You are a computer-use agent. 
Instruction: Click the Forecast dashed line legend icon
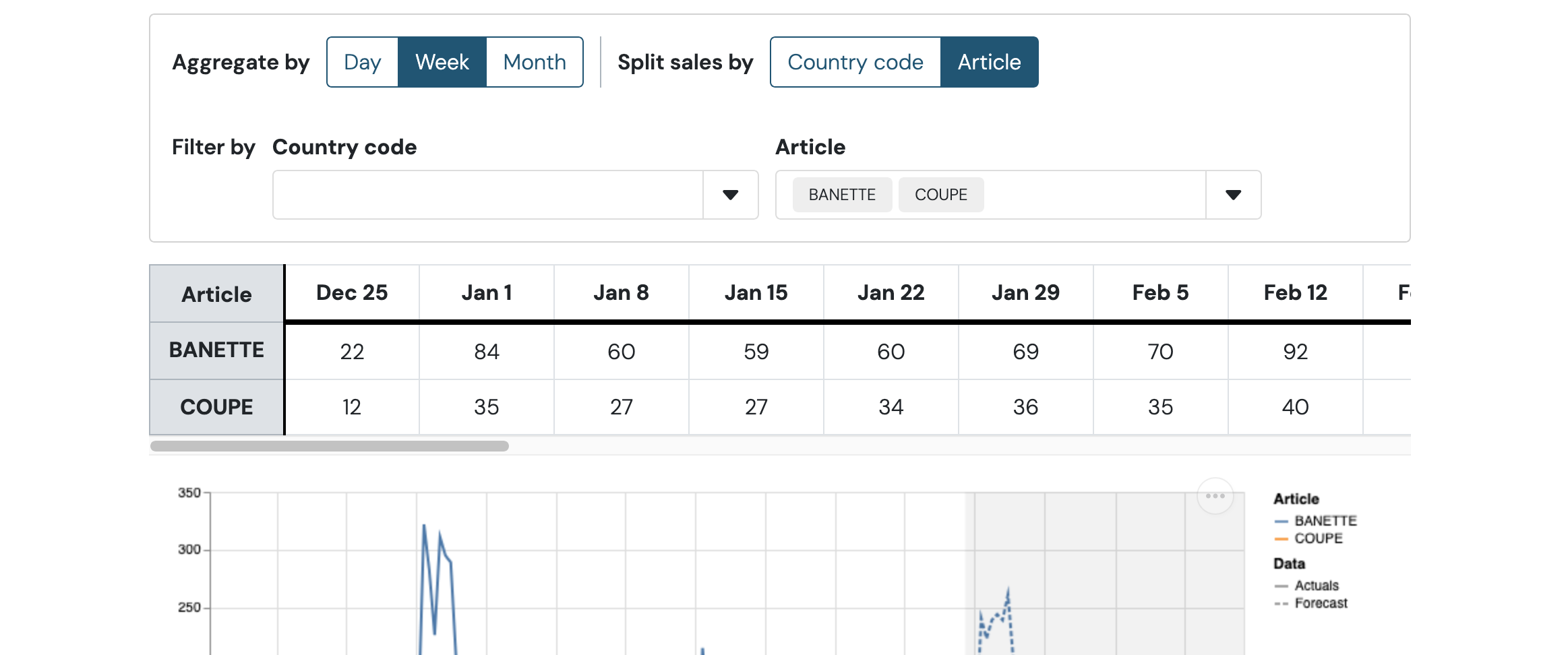pos(1281,604)
